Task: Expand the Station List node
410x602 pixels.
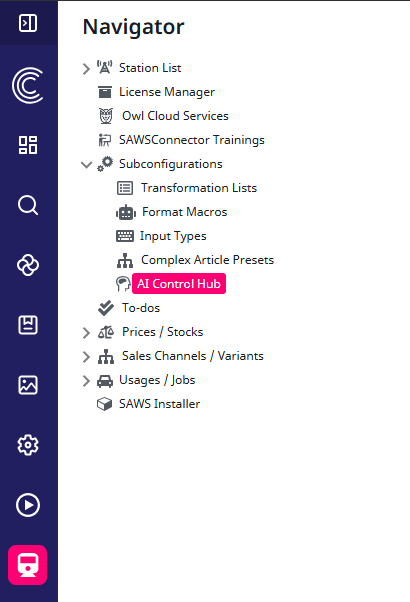Action: pyautogui.click(x=86, y=69)
